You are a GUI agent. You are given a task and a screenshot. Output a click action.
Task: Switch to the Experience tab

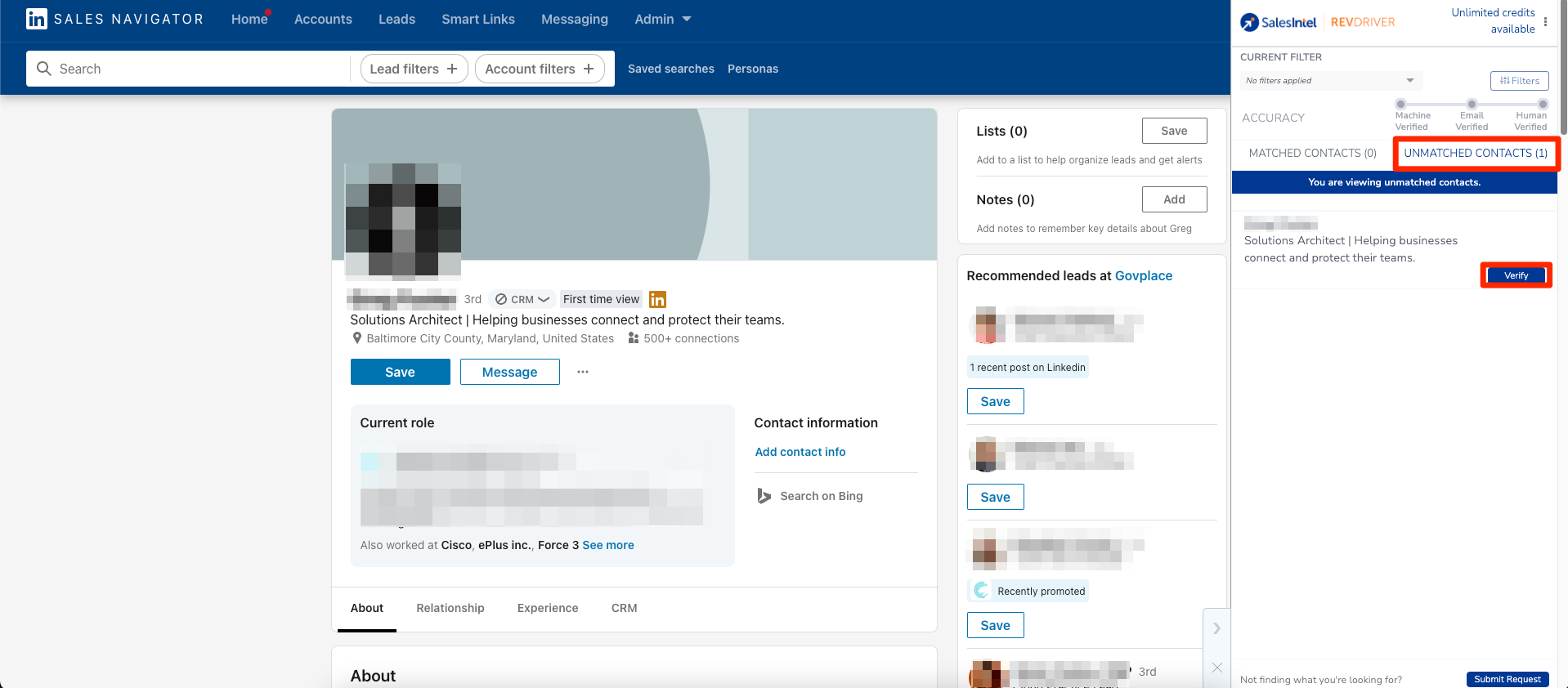tap(548, 608)
